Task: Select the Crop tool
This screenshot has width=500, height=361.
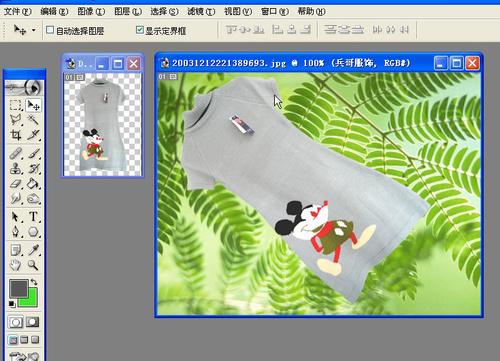Action: click(15, 135)
